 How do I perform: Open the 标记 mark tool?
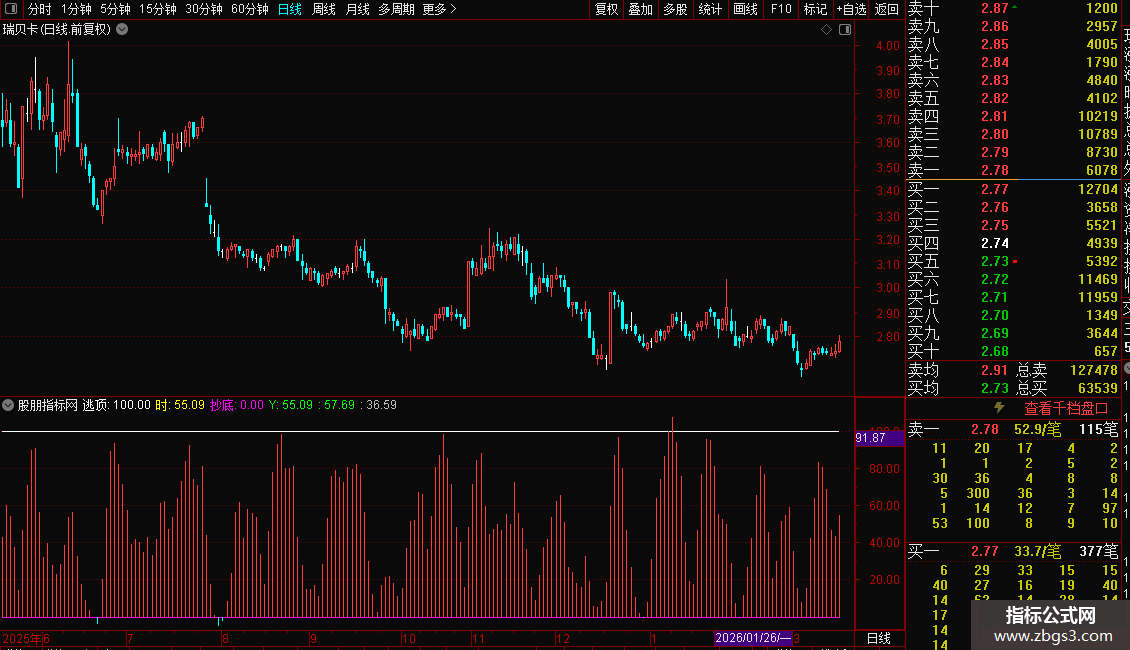pos(815,9)
